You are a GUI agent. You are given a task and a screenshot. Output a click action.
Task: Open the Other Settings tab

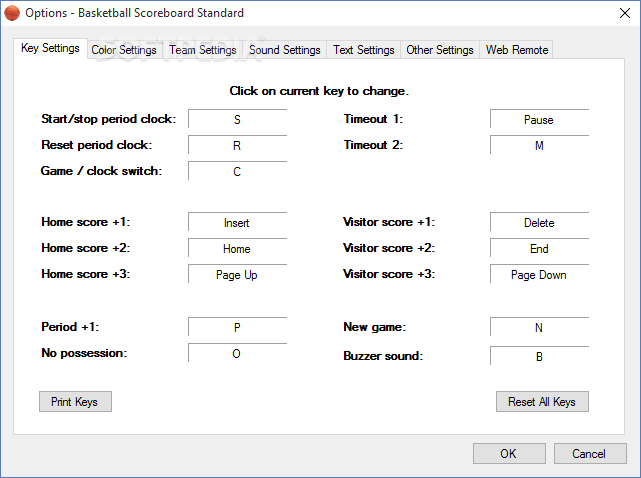440,50
